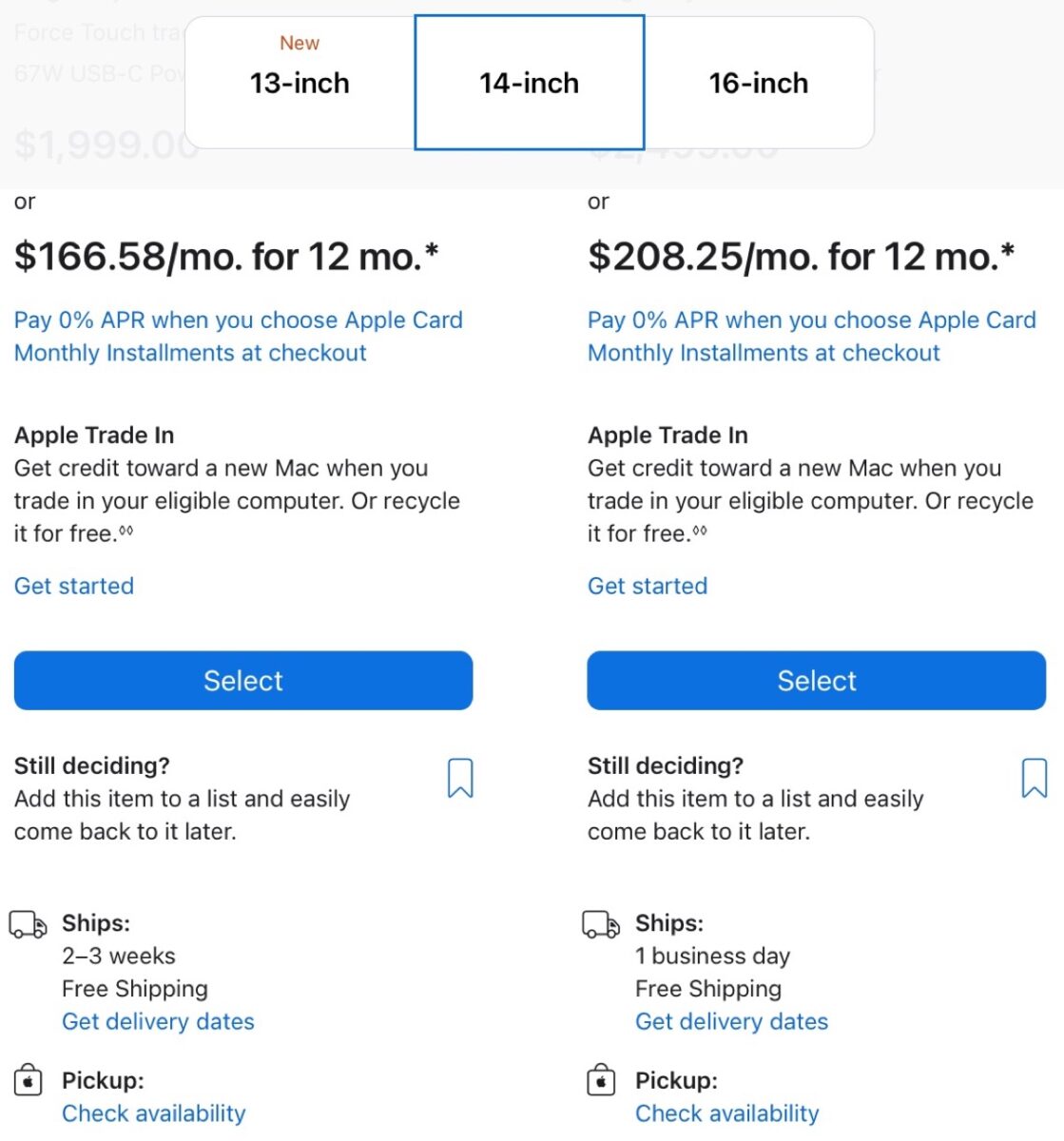Select the 14-inch size tab
This screenshot has height=1141, width=1064.
530,83
